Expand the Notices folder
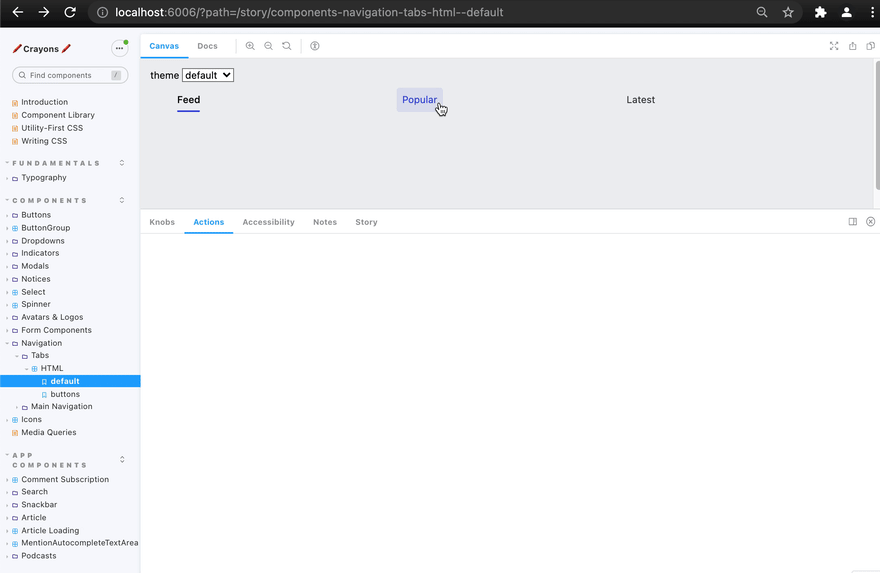The image size is (880, 573). (x=36, y=279)
